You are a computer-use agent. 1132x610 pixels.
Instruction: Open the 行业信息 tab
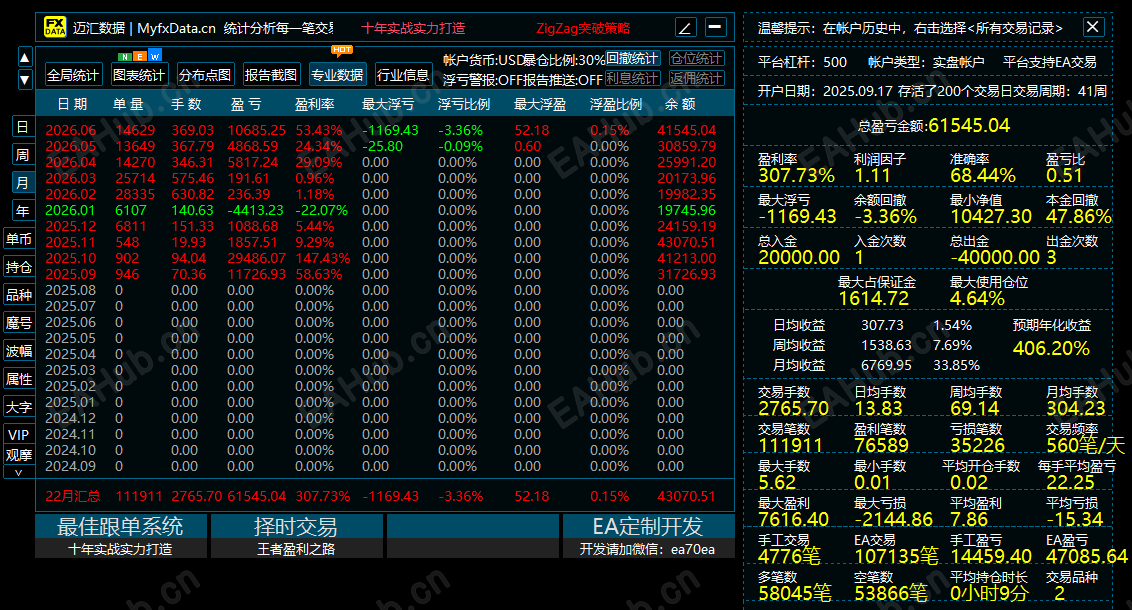(x=403, y=75)
